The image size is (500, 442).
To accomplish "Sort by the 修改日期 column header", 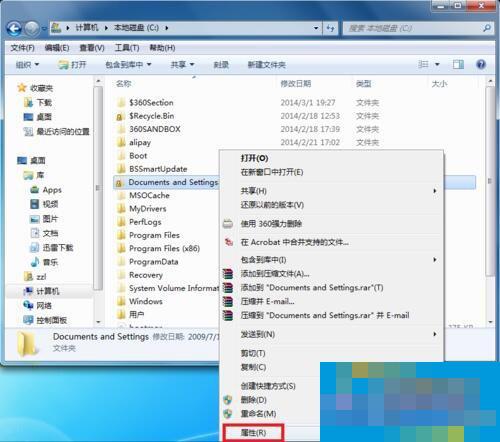I will point(296,83).
